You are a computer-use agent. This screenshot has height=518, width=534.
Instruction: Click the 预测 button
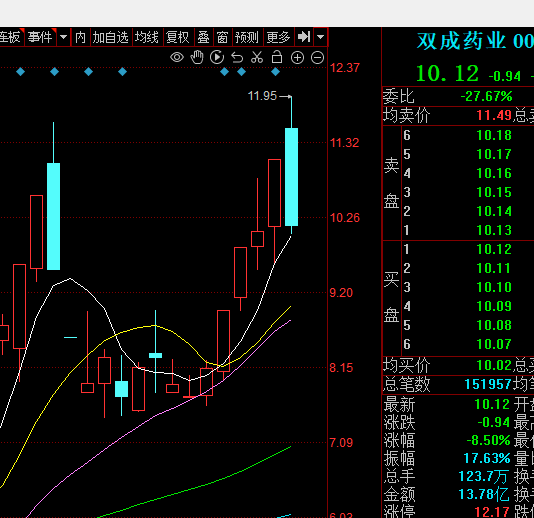pos(247,37)
